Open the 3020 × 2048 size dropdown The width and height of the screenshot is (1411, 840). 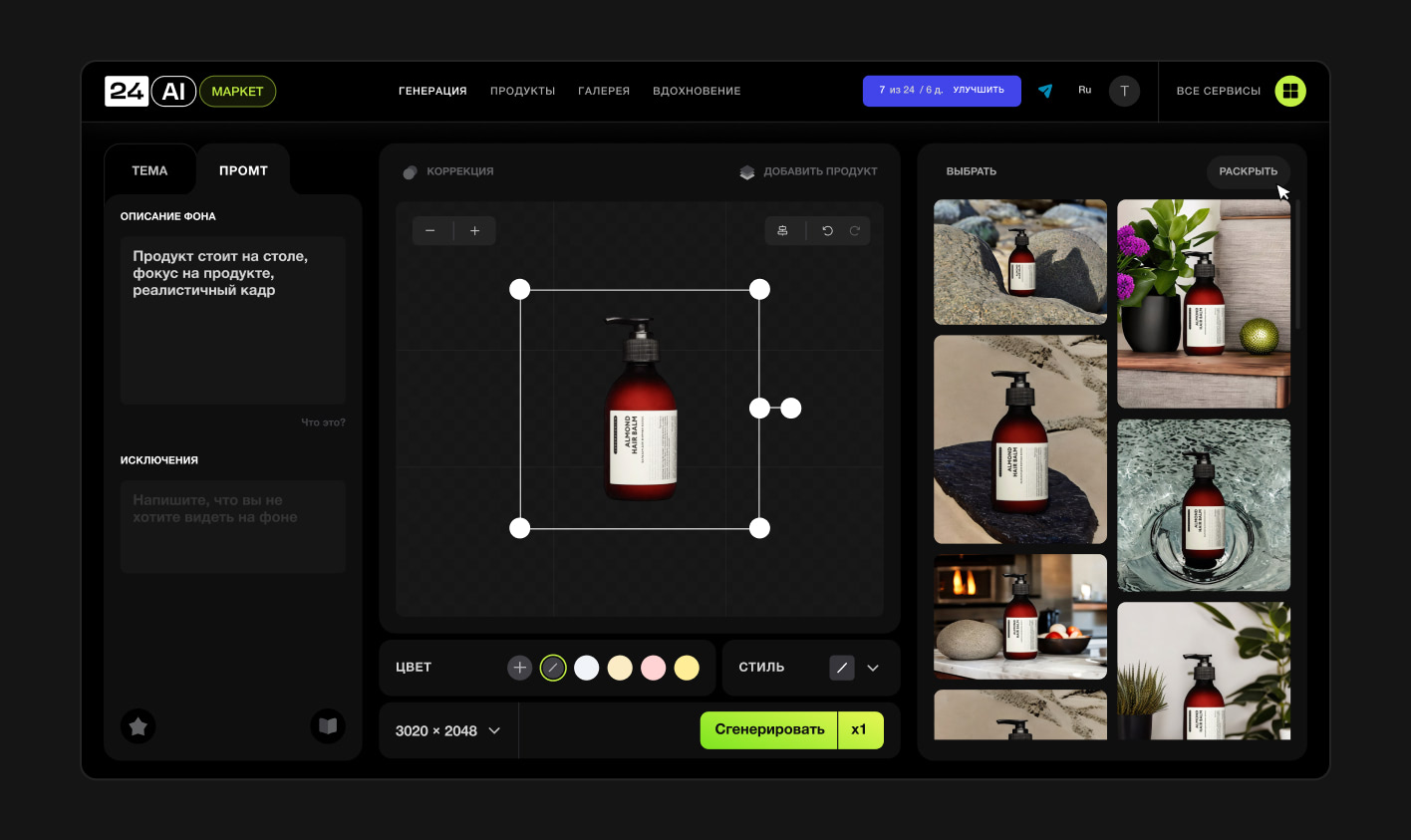point(448,730)
